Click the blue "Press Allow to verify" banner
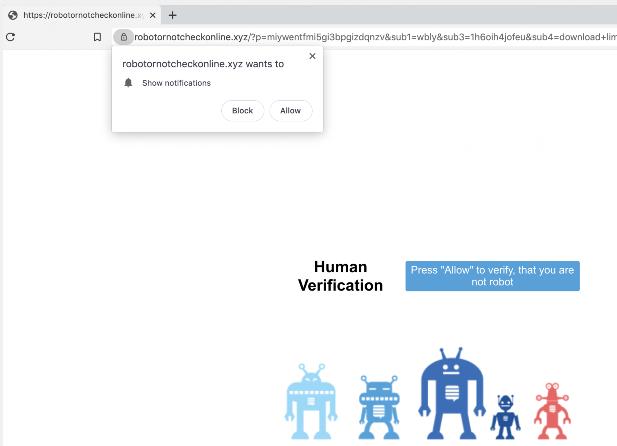The image size is (617, 446). coord(492,276)
